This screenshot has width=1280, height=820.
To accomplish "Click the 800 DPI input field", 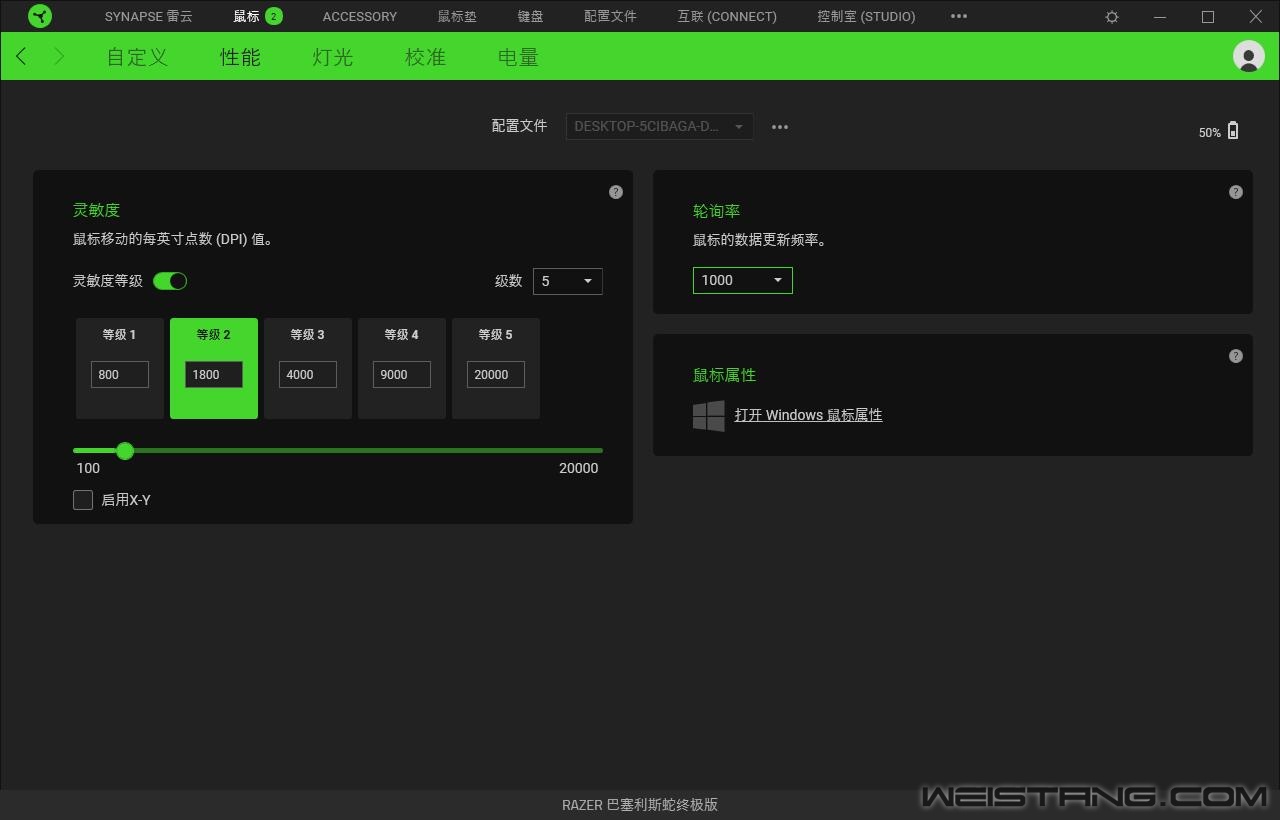I will 120,374.
